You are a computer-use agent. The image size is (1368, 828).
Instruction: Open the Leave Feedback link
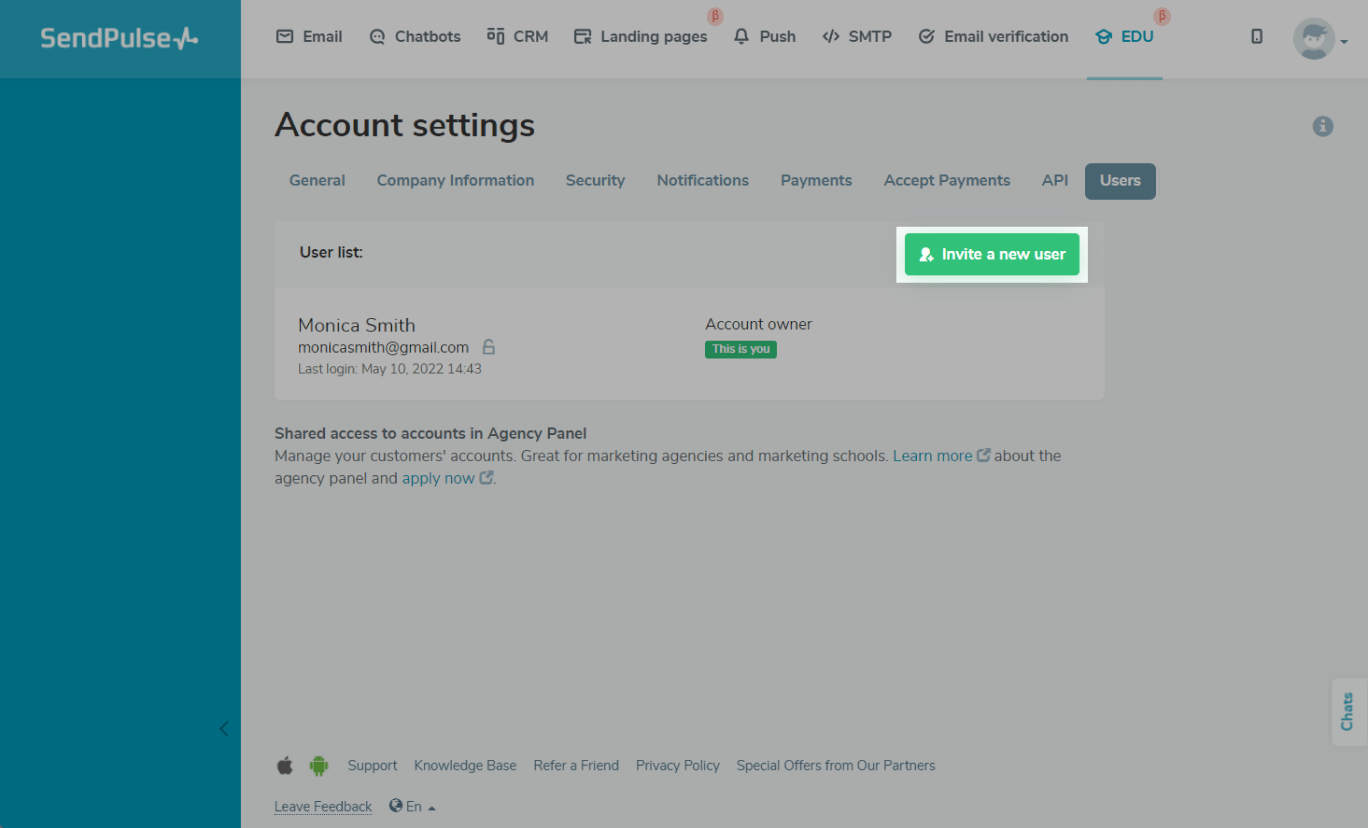323,806
